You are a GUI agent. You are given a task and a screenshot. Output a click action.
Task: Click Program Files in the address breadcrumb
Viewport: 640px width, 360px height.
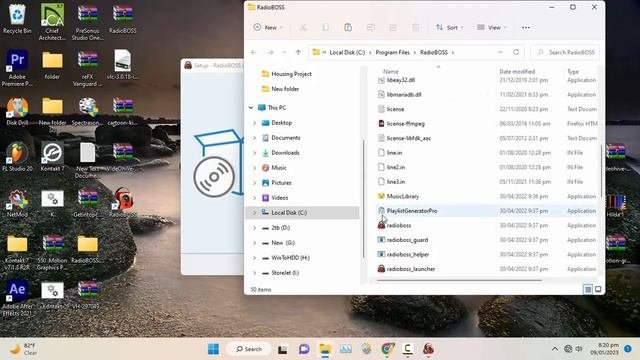pos(392,52)
